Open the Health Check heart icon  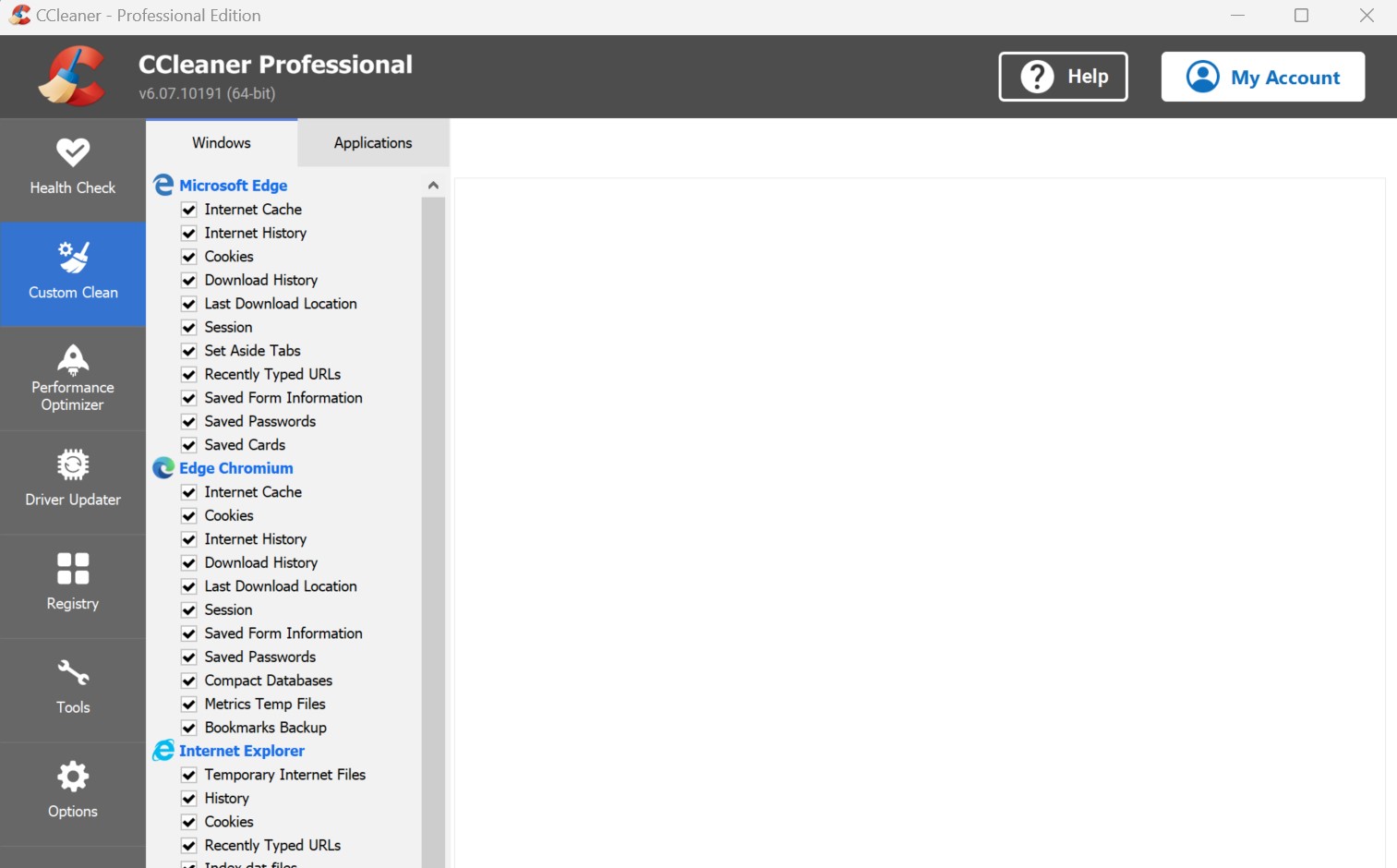(73, 152)
